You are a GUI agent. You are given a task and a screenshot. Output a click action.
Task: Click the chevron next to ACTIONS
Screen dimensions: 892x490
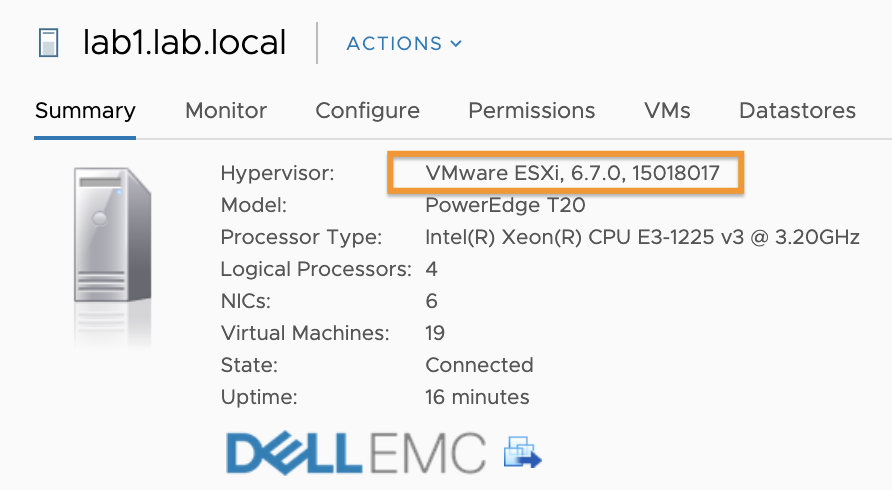pos(456,44)
